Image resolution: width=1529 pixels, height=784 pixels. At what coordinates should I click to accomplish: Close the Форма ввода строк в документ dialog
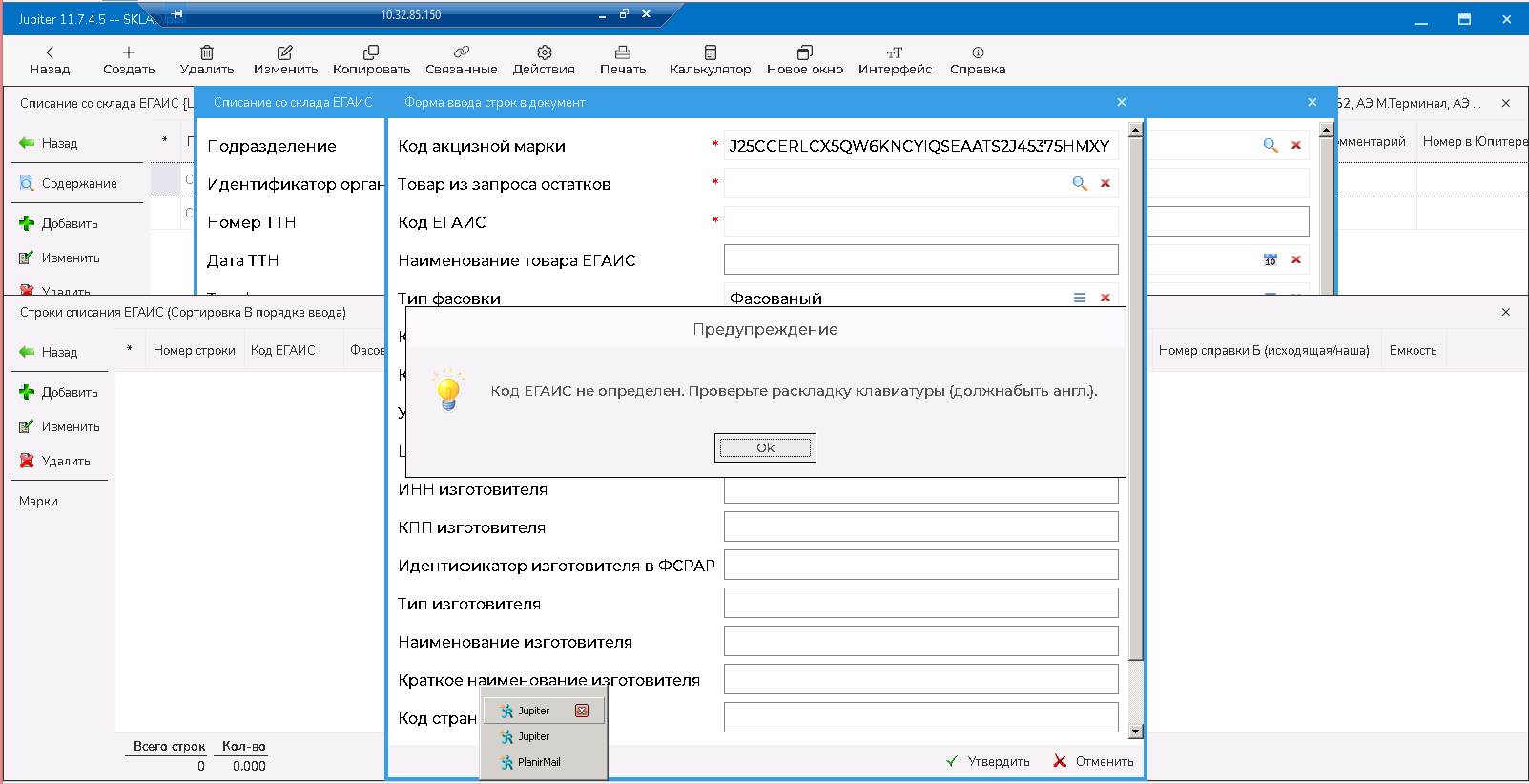tap(1122, 102)
